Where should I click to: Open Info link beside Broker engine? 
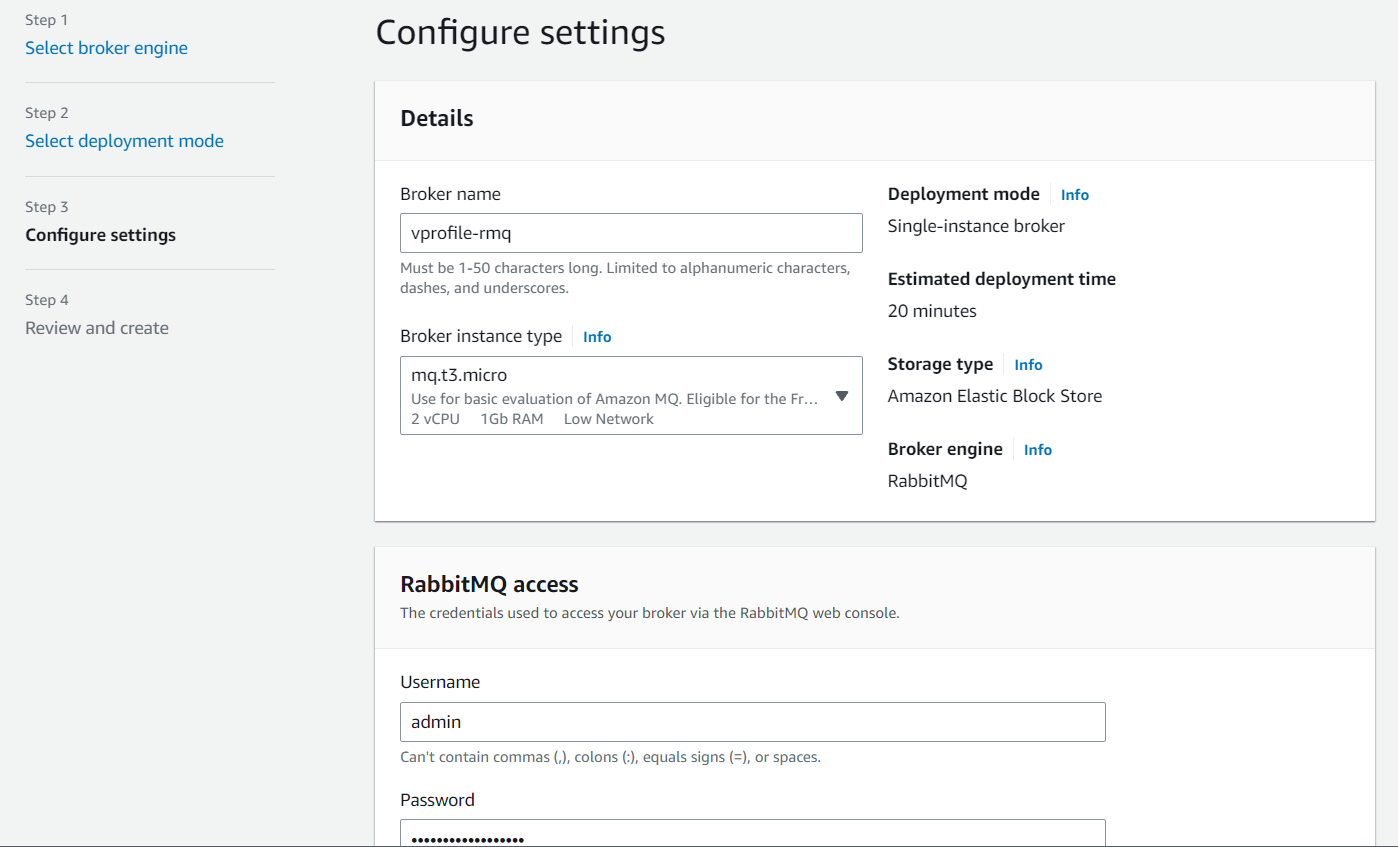[x=1037, y=449]
